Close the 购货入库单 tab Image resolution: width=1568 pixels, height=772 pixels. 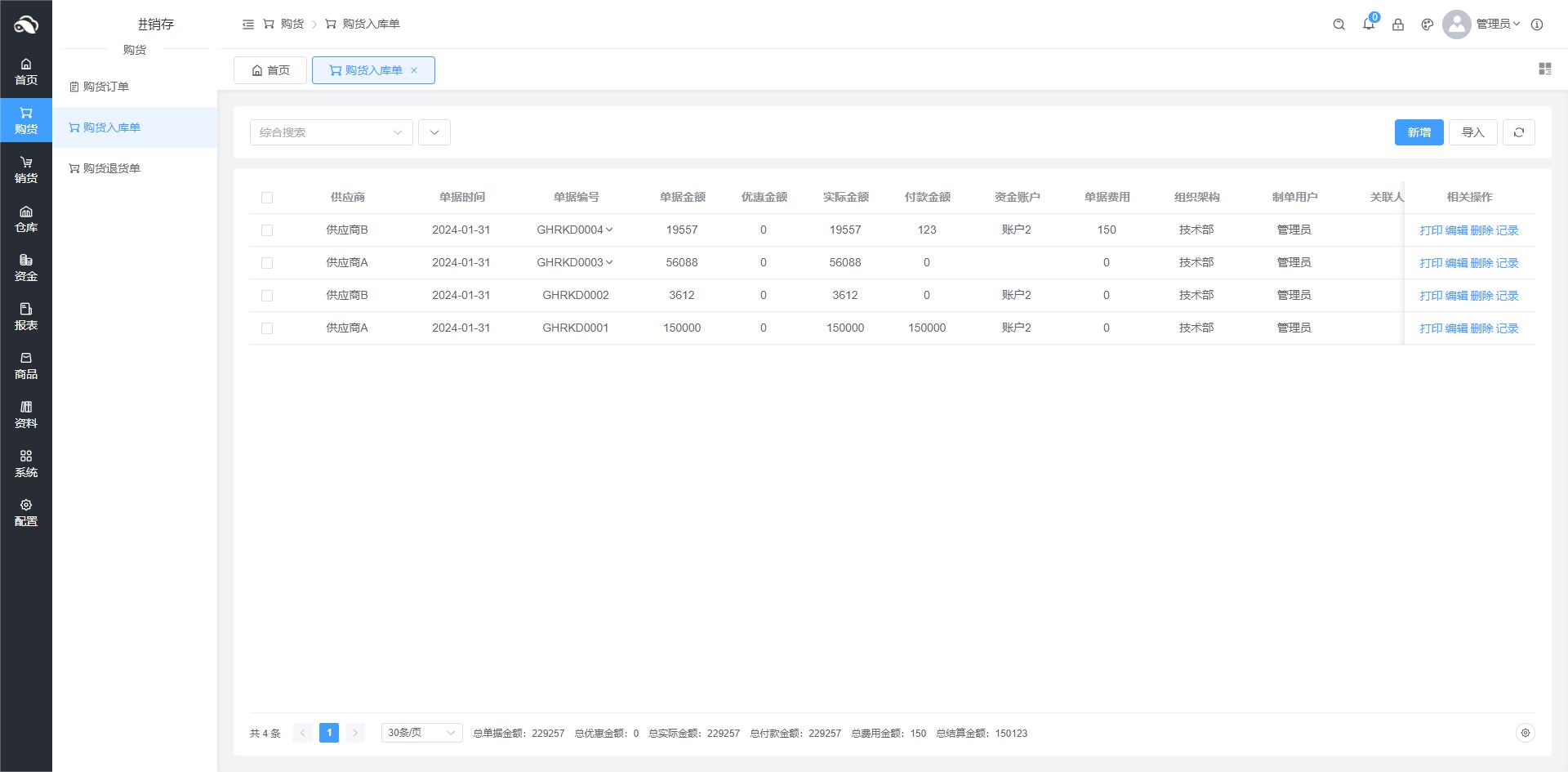click(x=414, y=70)
